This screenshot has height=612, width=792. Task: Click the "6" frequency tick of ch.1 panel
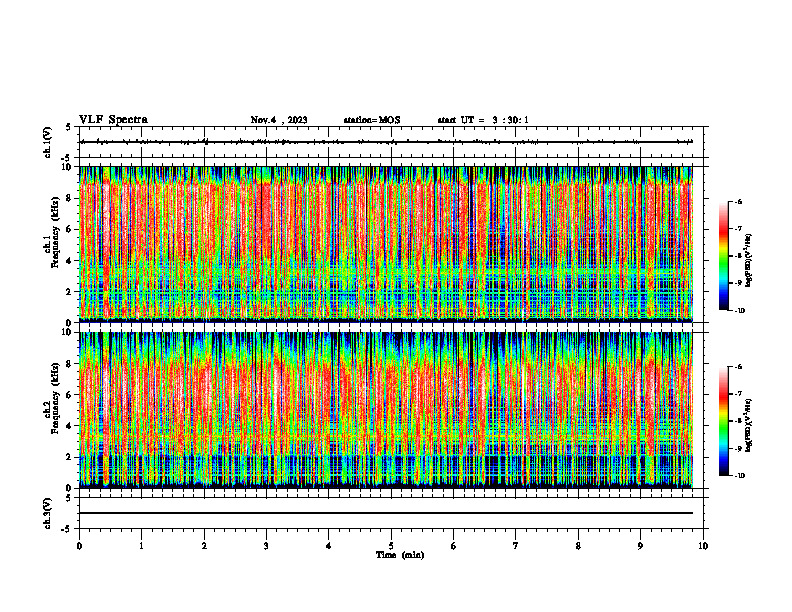coord(70,230)
